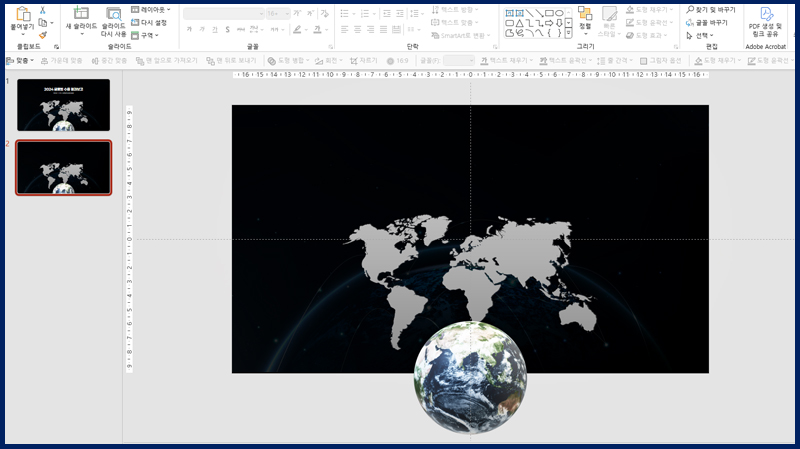
Task: Open the font size dropdown showing 16+
Action: click(278, 13)
